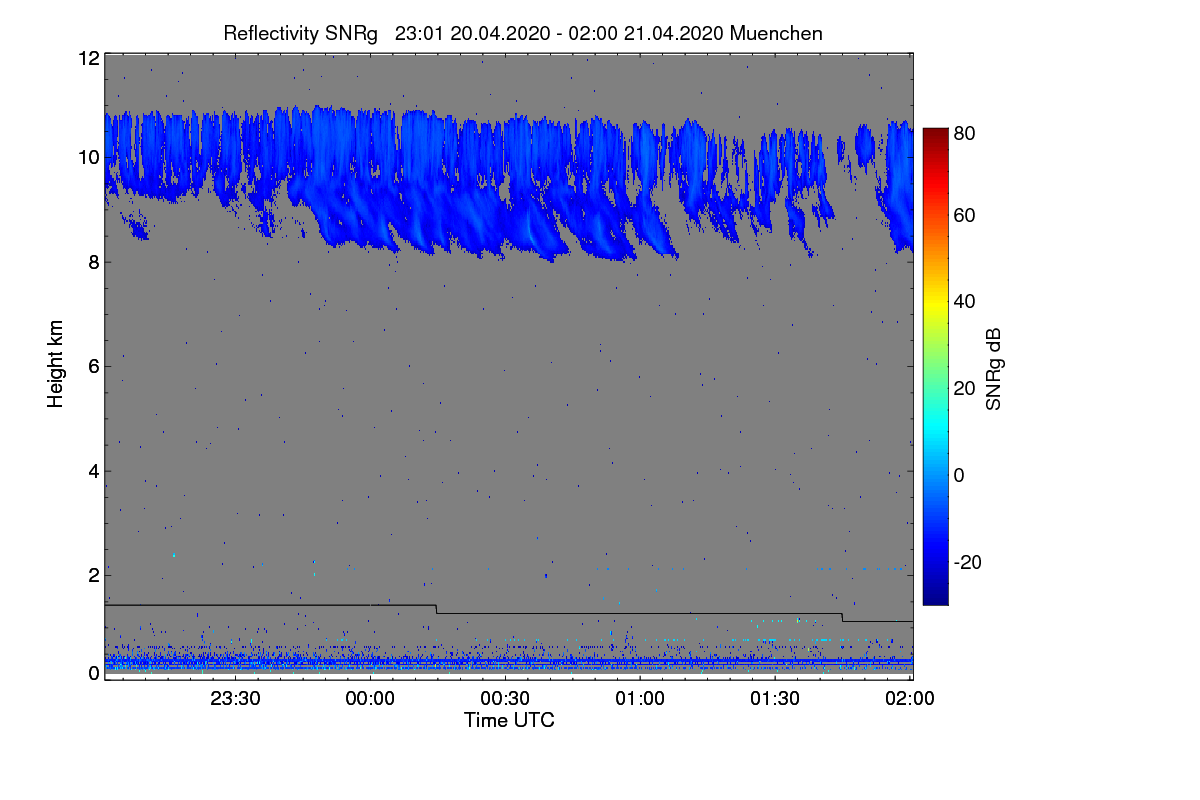
Task: Click the "Muenchen" station name in title
Action: [776, 33]
